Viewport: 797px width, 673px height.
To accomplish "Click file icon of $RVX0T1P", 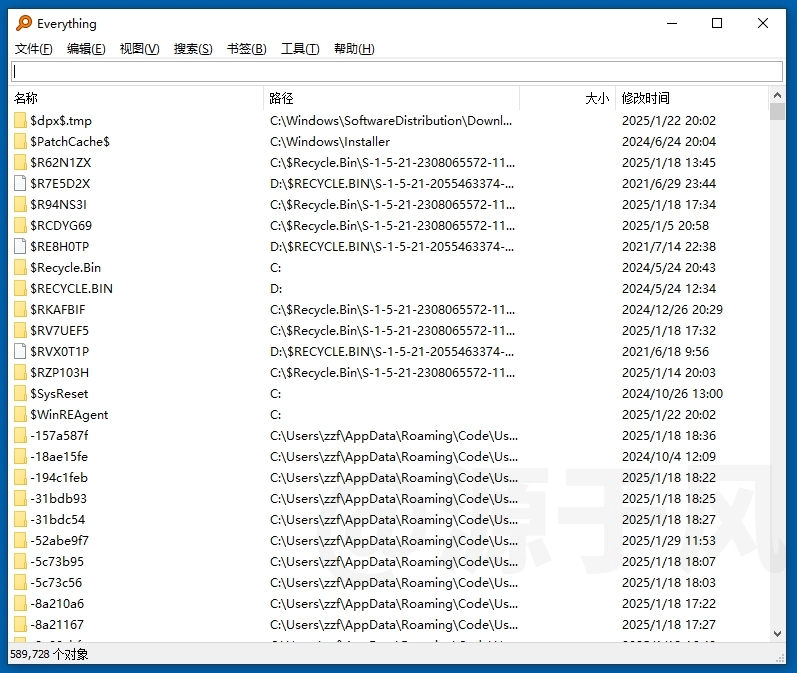I will 20,352.
